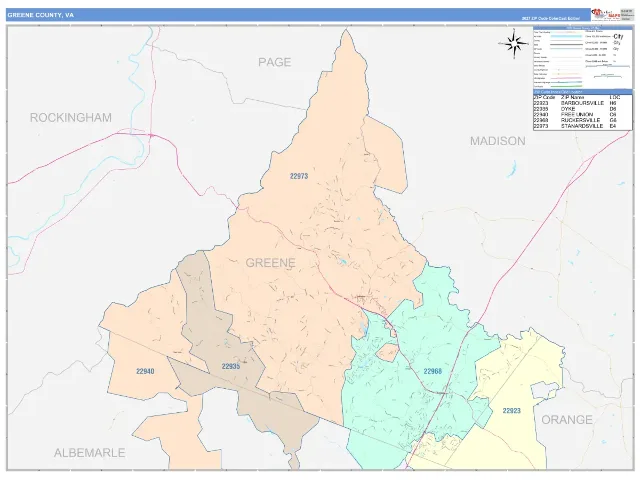Click the publisher logo in the header
Viewport: 640px width, 480px height.
click(x=605, y=15)
